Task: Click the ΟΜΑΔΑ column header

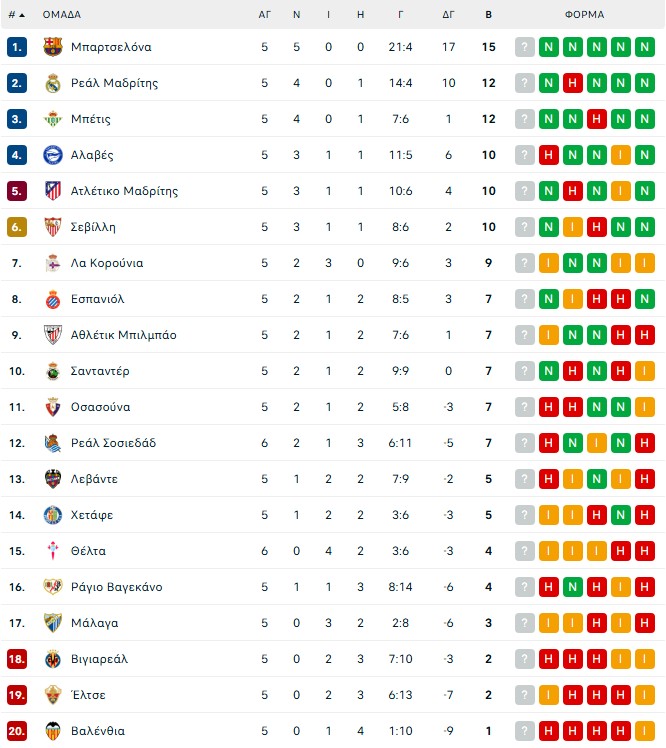Action: 62,15
